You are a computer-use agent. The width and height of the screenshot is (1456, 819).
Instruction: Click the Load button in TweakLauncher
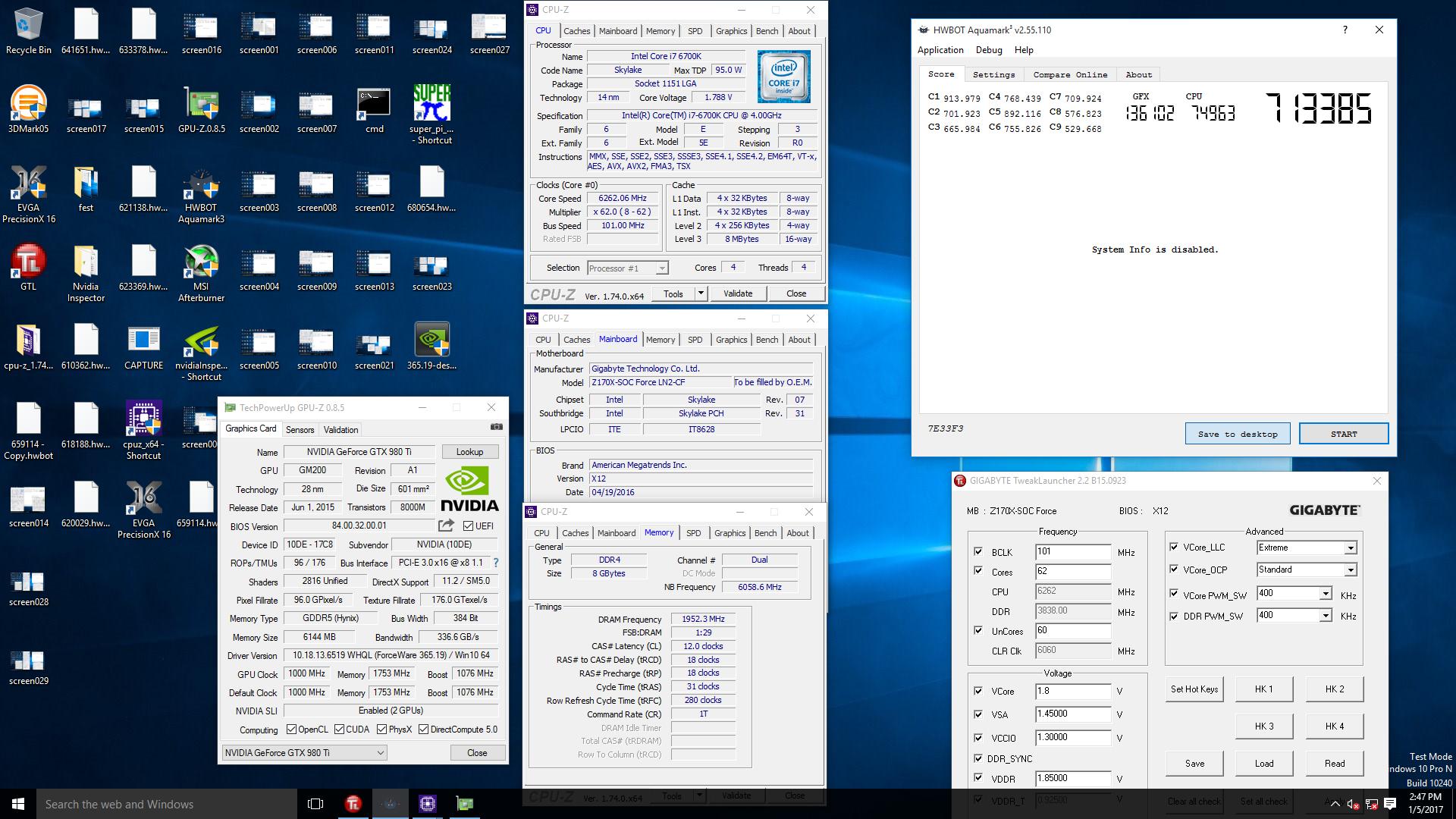coord(1264,764)
